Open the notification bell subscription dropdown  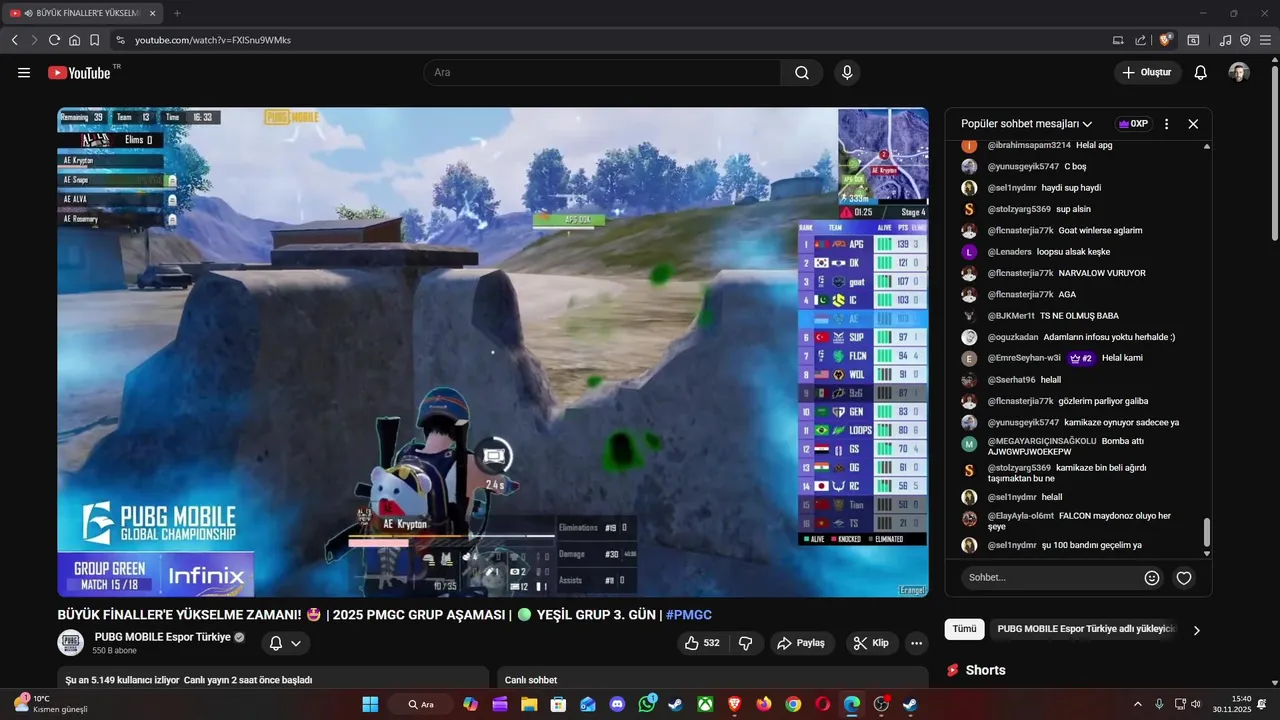285,643
